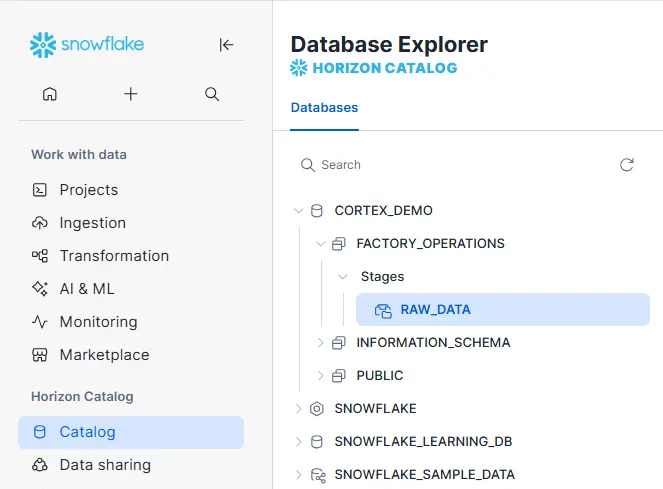
Task: Expand the INFORMATION_SCHEMA node
Action: click(320, 343)
